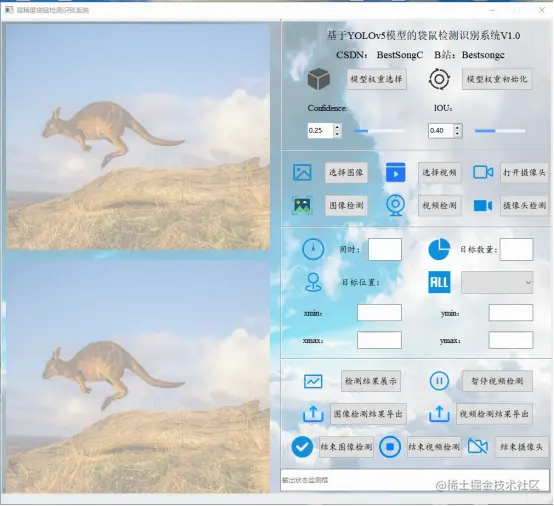
Task: Click the Bestsongc B站 text
Action: [x=483, y=55]
